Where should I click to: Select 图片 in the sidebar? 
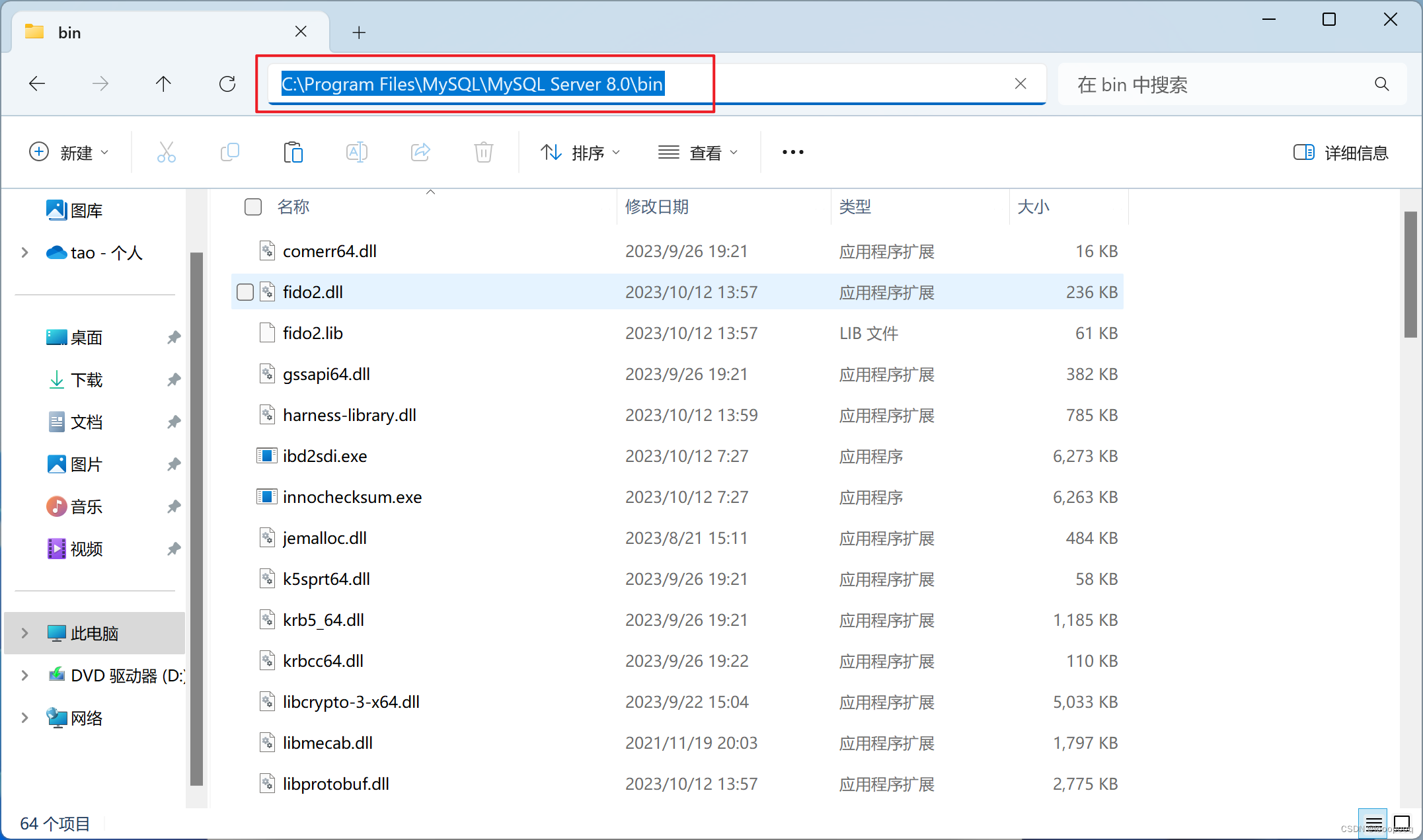point(74,465)
